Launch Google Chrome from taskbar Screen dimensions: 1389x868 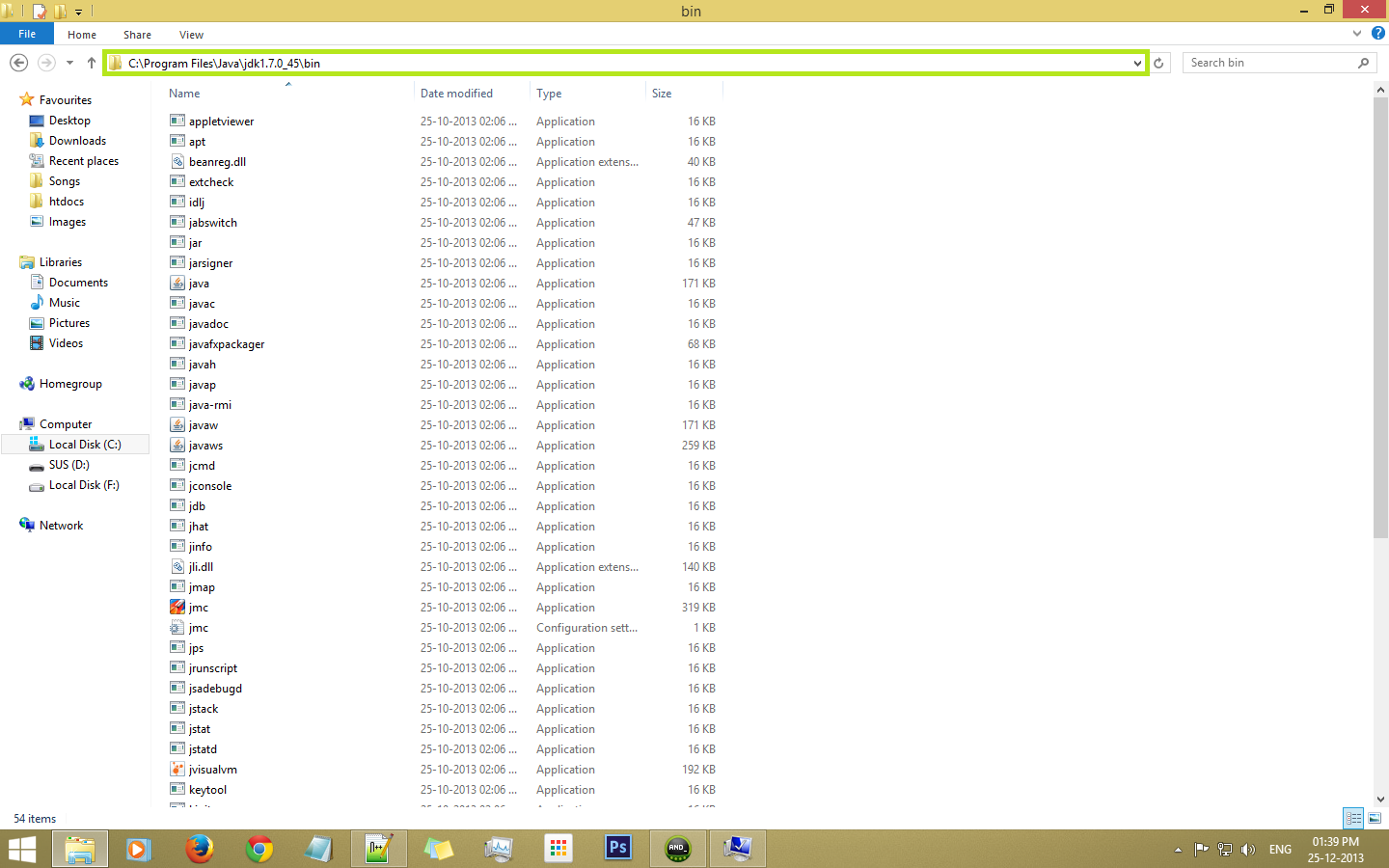[259, 849]
